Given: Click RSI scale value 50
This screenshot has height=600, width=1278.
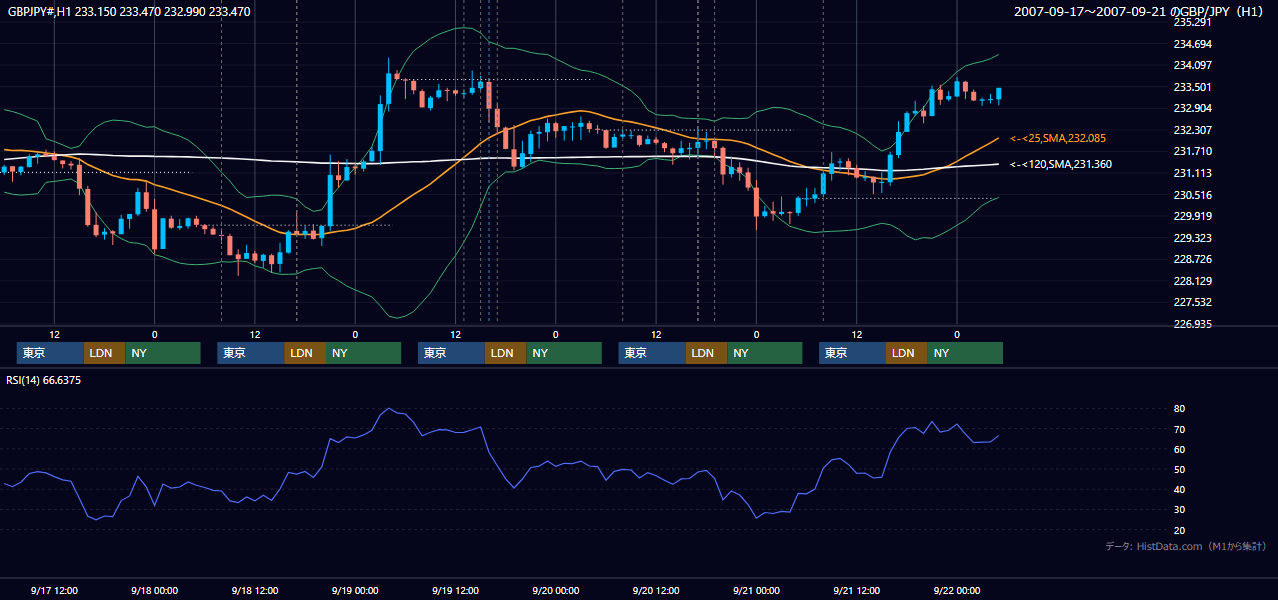Looking at the screenshot, I should [x=1180, y=469].
